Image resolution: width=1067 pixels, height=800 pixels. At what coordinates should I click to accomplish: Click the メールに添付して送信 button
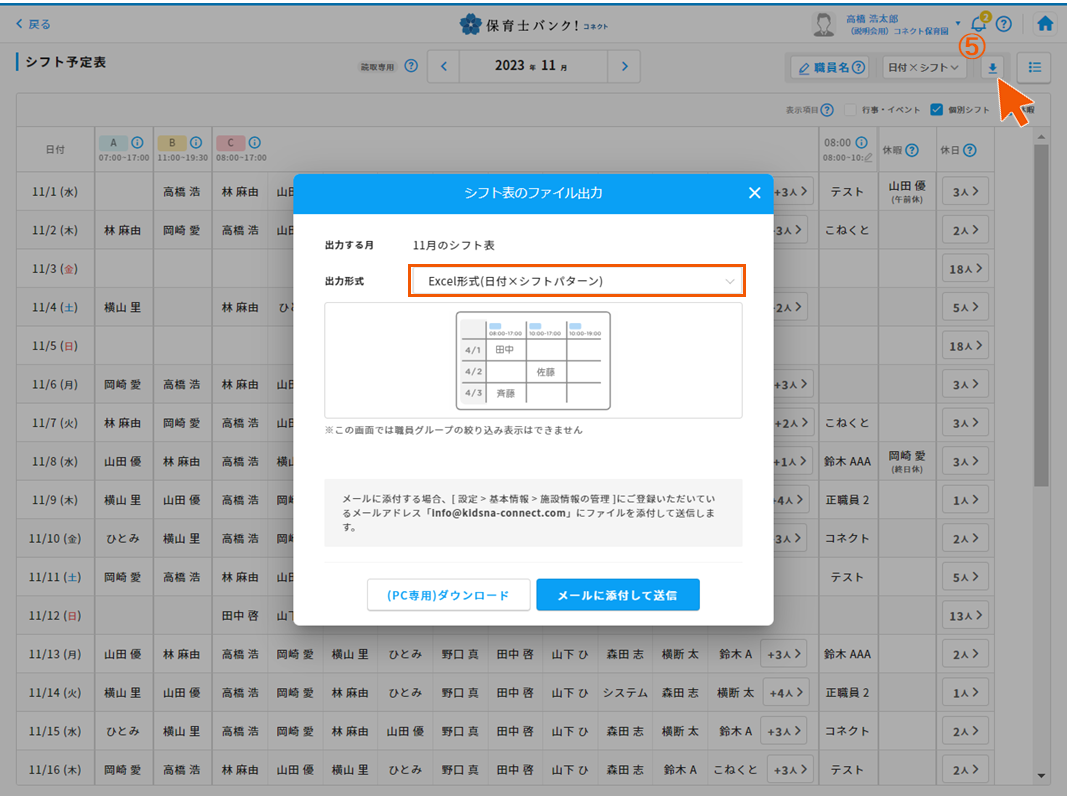click(617, 595)
